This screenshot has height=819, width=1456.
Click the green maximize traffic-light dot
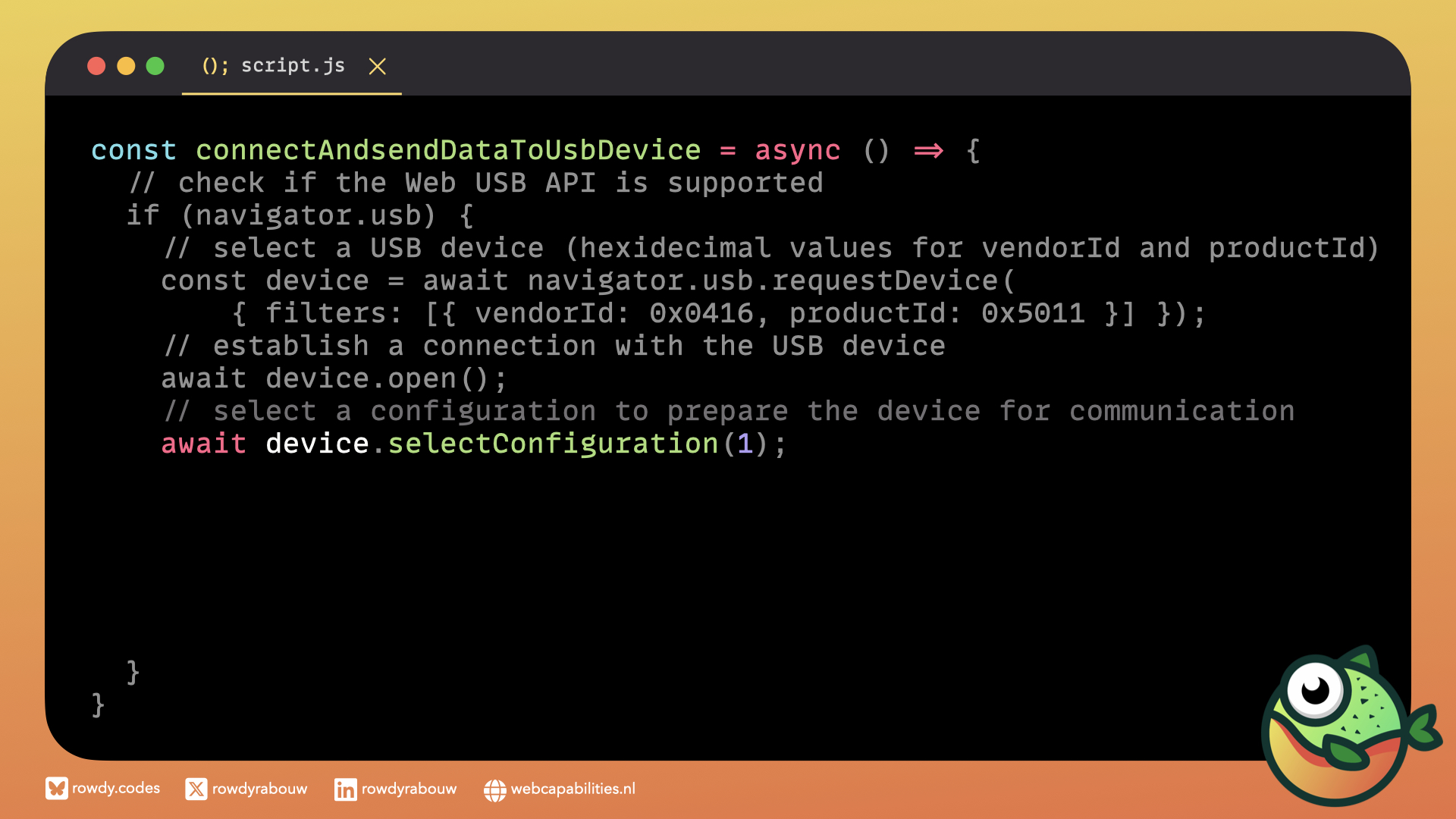[155, 66]
